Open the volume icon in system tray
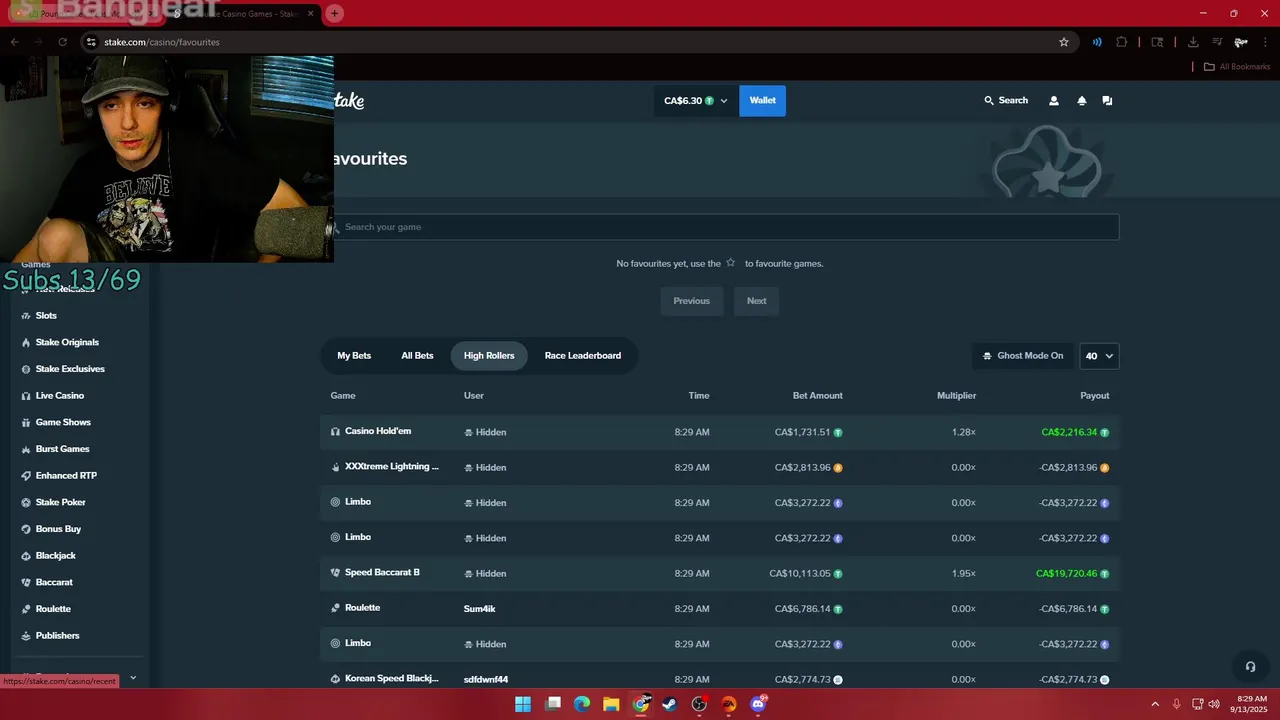Image resolution: width=1280 pixels, height=720 pixels. 1214,704
